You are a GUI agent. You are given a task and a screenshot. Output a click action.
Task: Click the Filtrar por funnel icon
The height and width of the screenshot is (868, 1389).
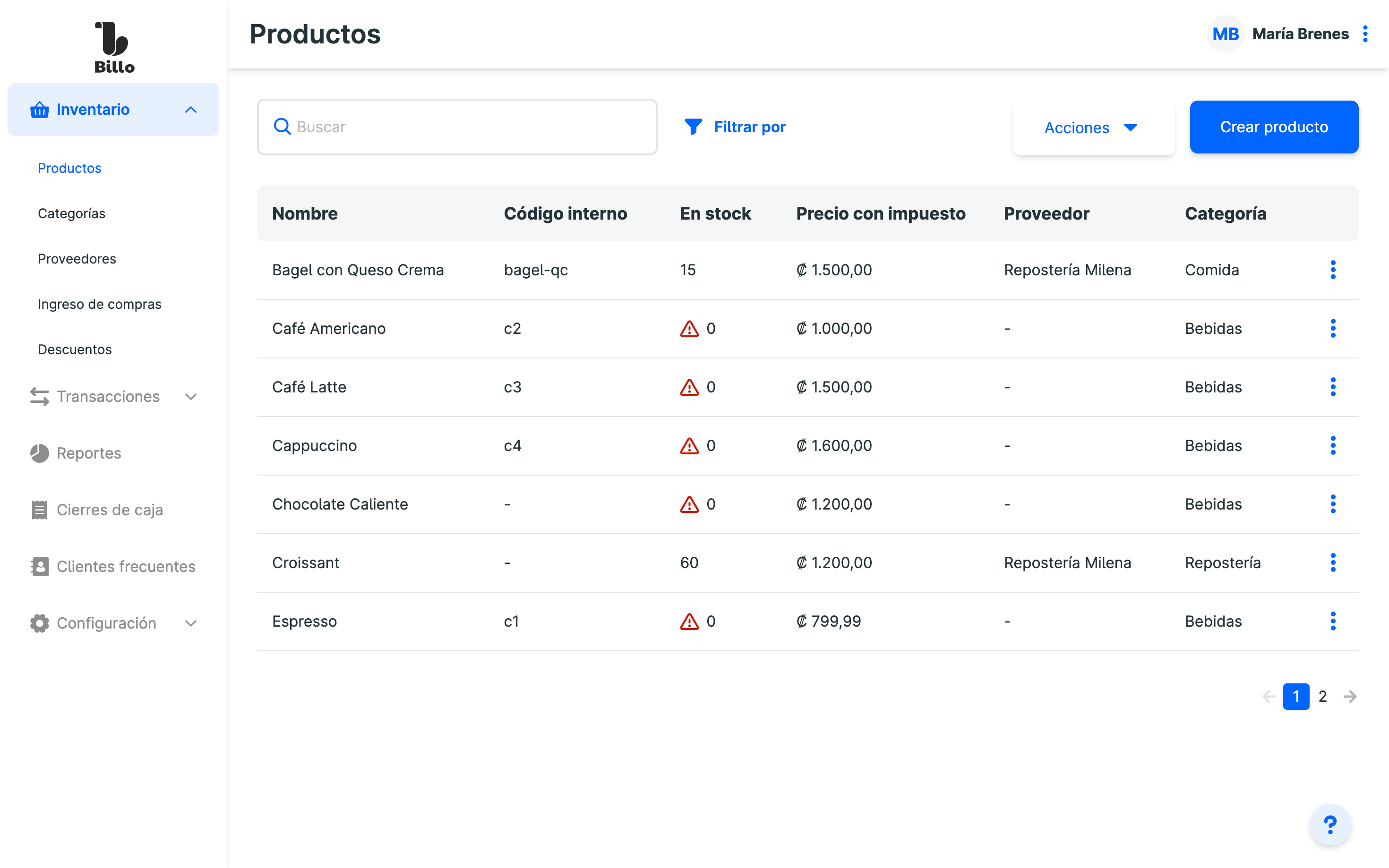point(693,127)
